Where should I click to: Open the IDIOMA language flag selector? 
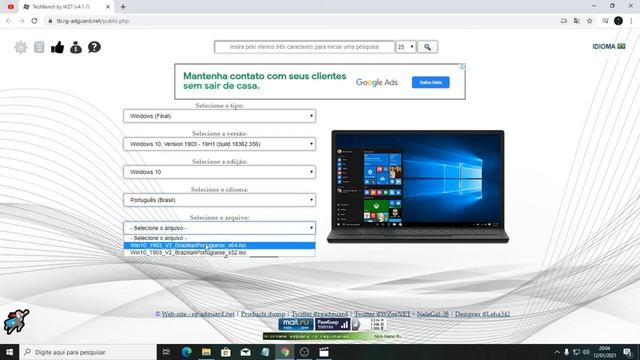point(609,47)
